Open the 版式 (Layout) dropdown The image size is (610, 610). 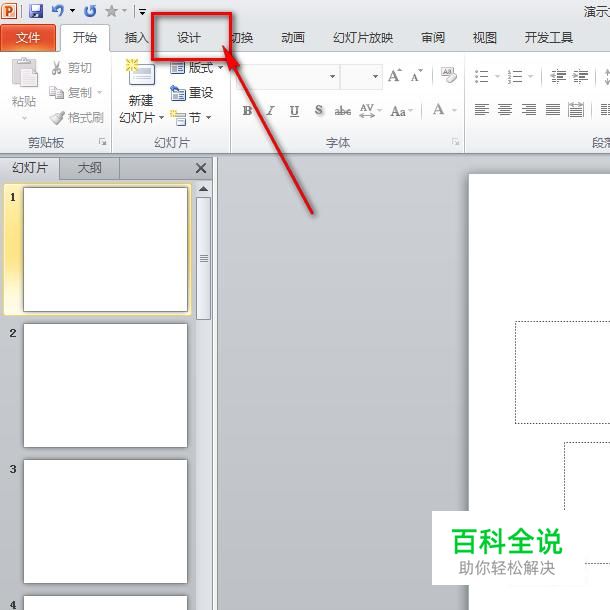(197, 68)
